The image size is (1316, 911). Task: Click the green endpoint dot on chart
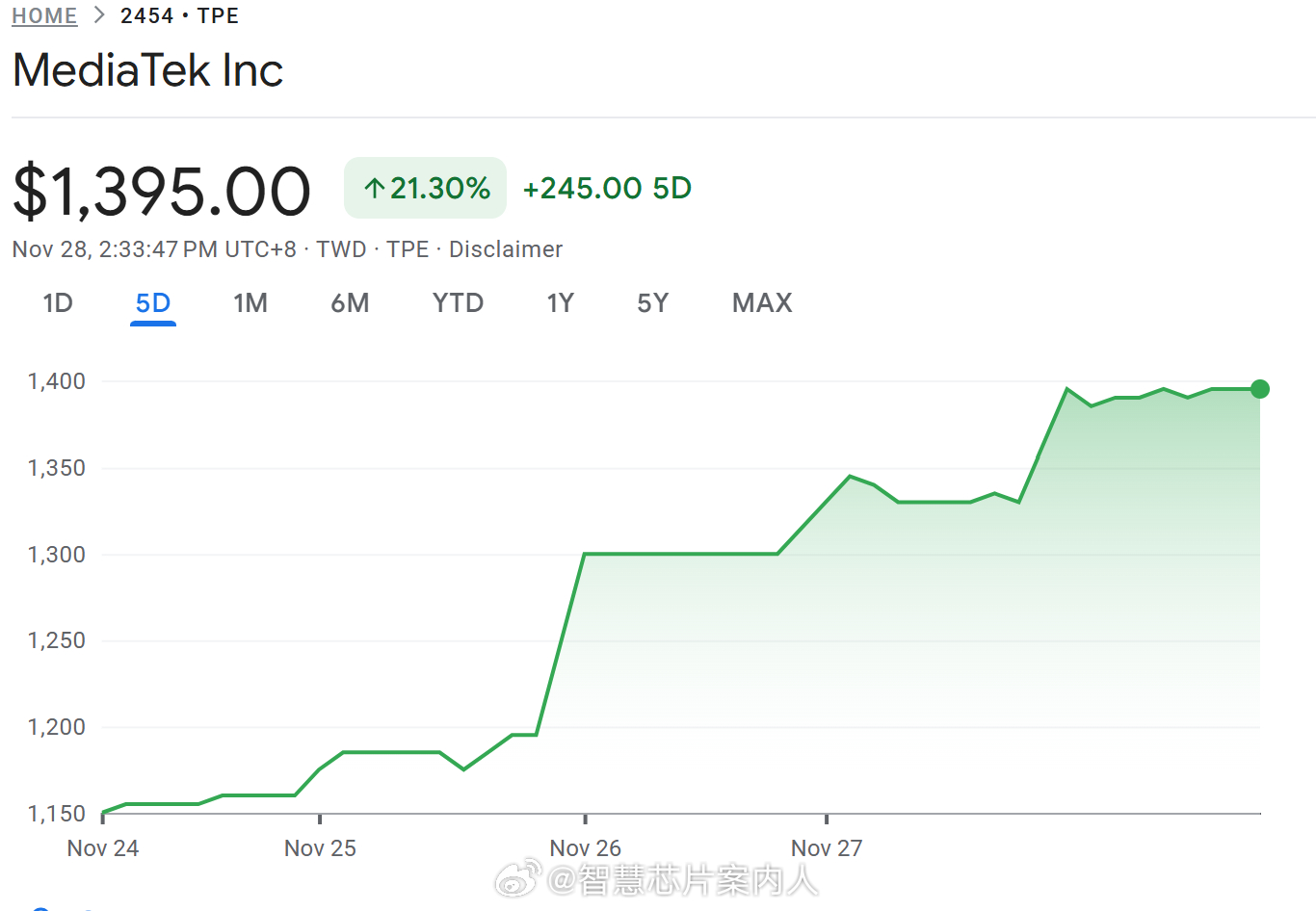[1260, 389]
